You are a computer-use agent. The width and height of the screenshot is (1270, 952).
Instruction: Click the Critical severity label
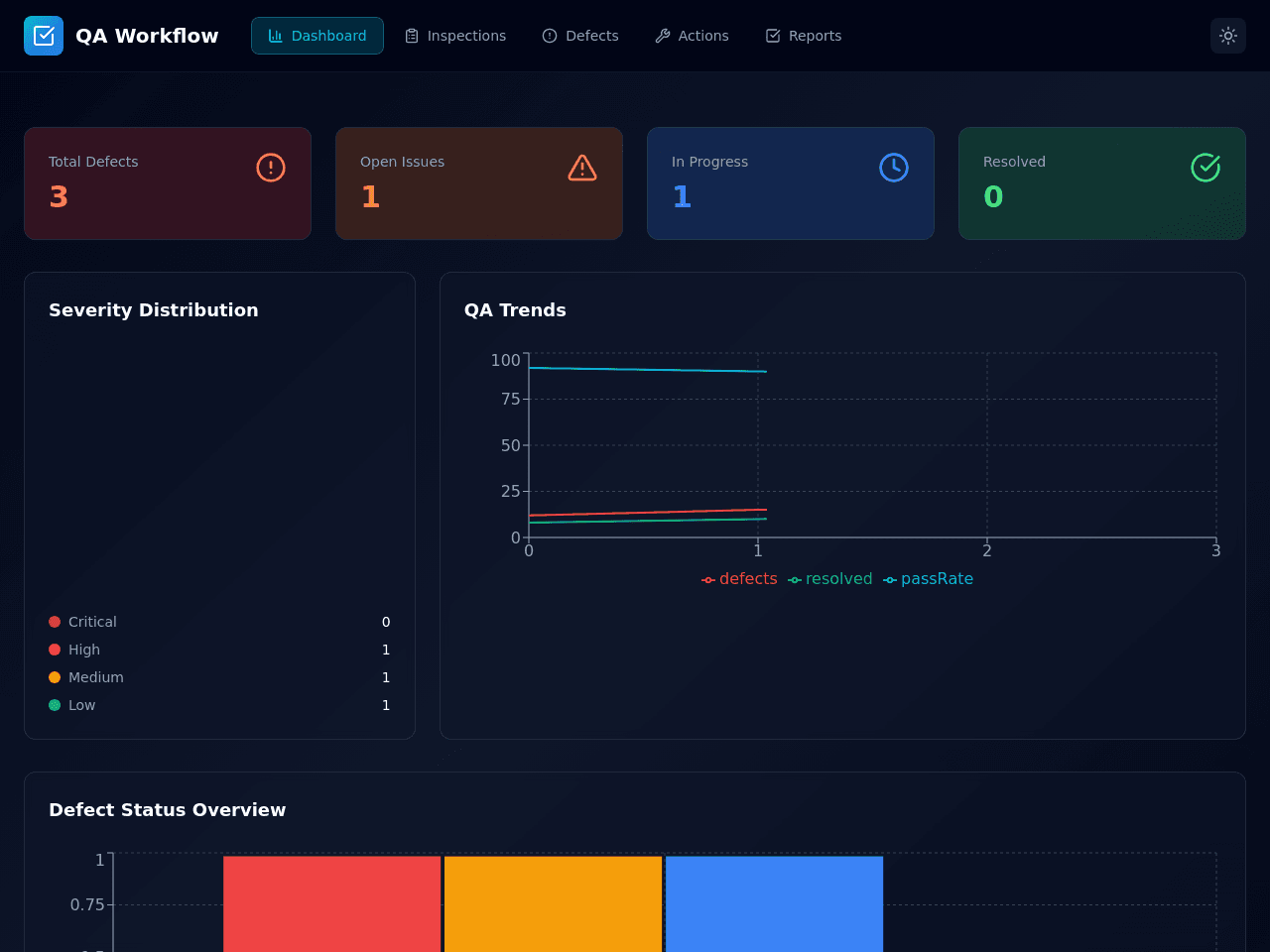coord(92,622)
